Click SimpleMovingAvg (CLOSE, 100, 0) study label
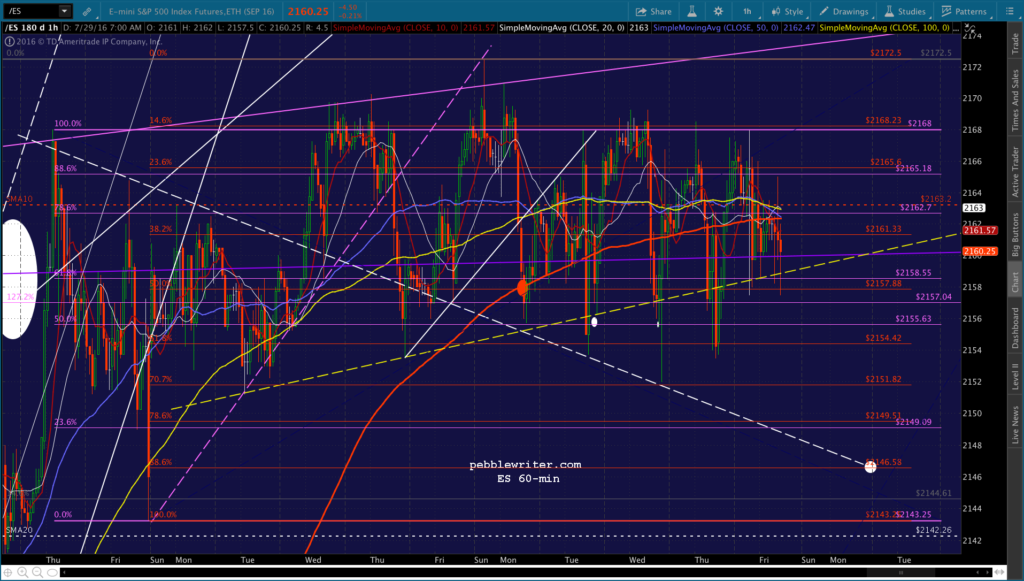Viewport: 1024px width, 581px height. [885, 28]
